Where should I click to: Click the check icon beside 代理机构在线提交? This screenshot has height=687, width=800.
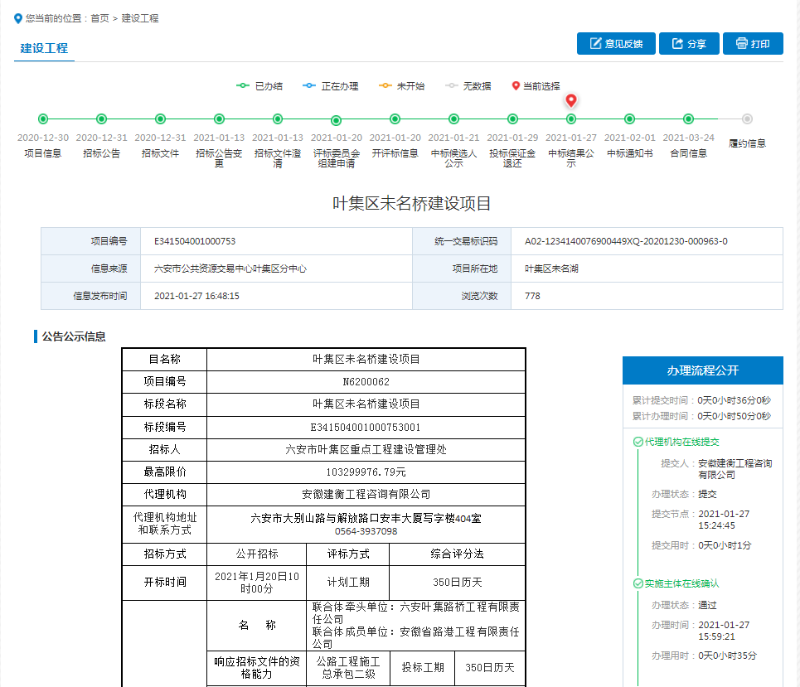point(638,442)
